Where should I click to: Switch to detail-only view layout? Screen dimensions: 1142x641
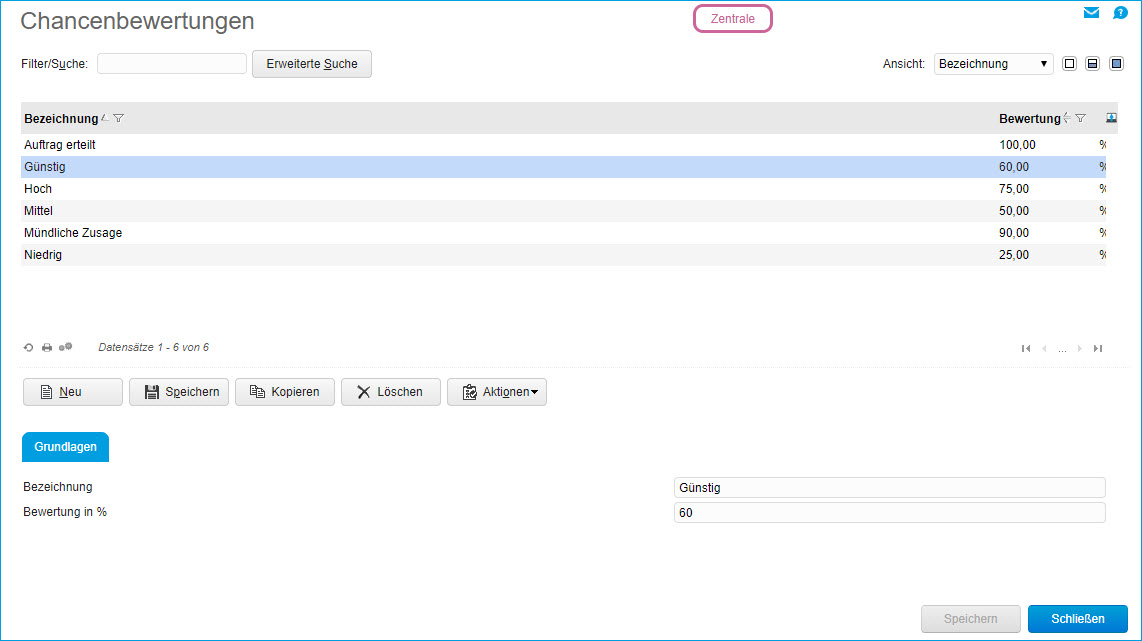1116,64
